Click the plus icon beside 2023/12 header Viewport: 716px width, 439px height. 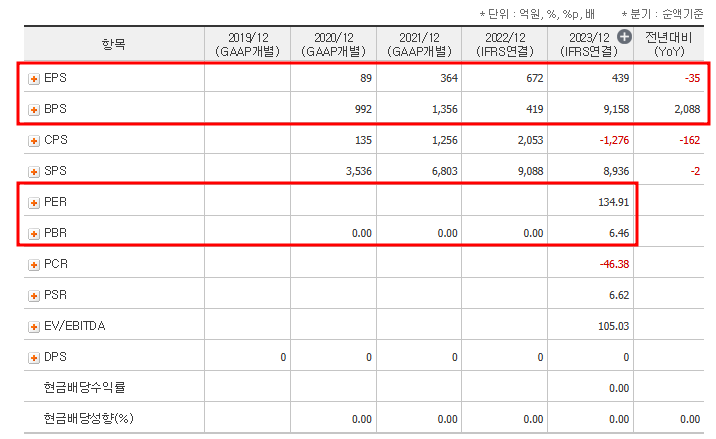(x=624, y=37)
